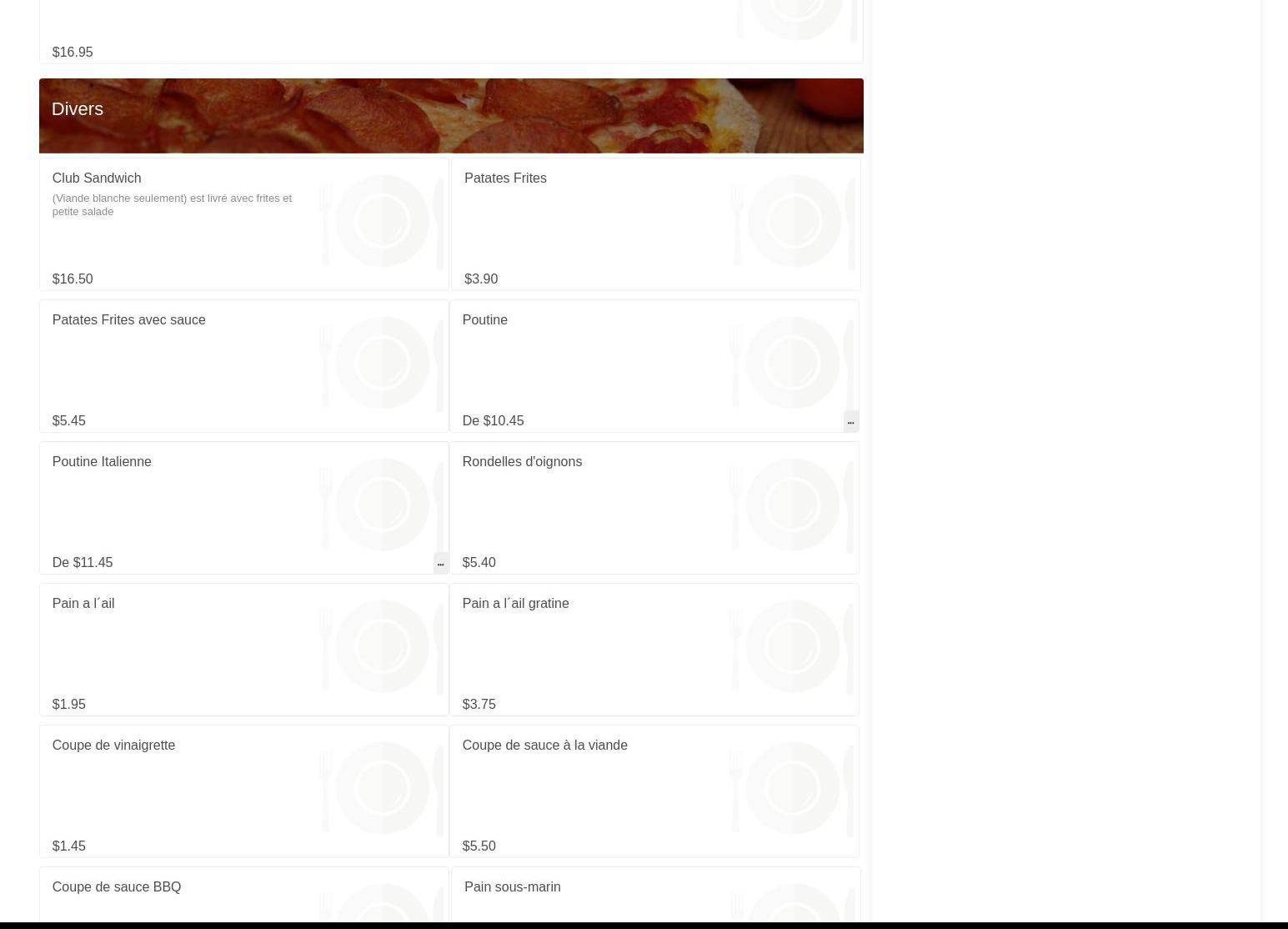The image size is (1288, 929).
Task: Click the Poutine plate placeholder icon
Action: [792, 363]
